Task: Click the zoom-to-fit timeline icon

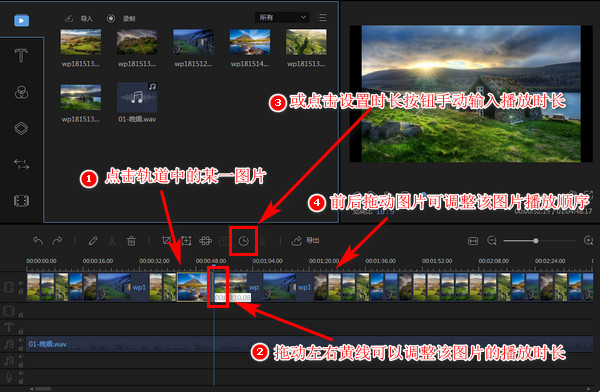Action: click(473, 241)
